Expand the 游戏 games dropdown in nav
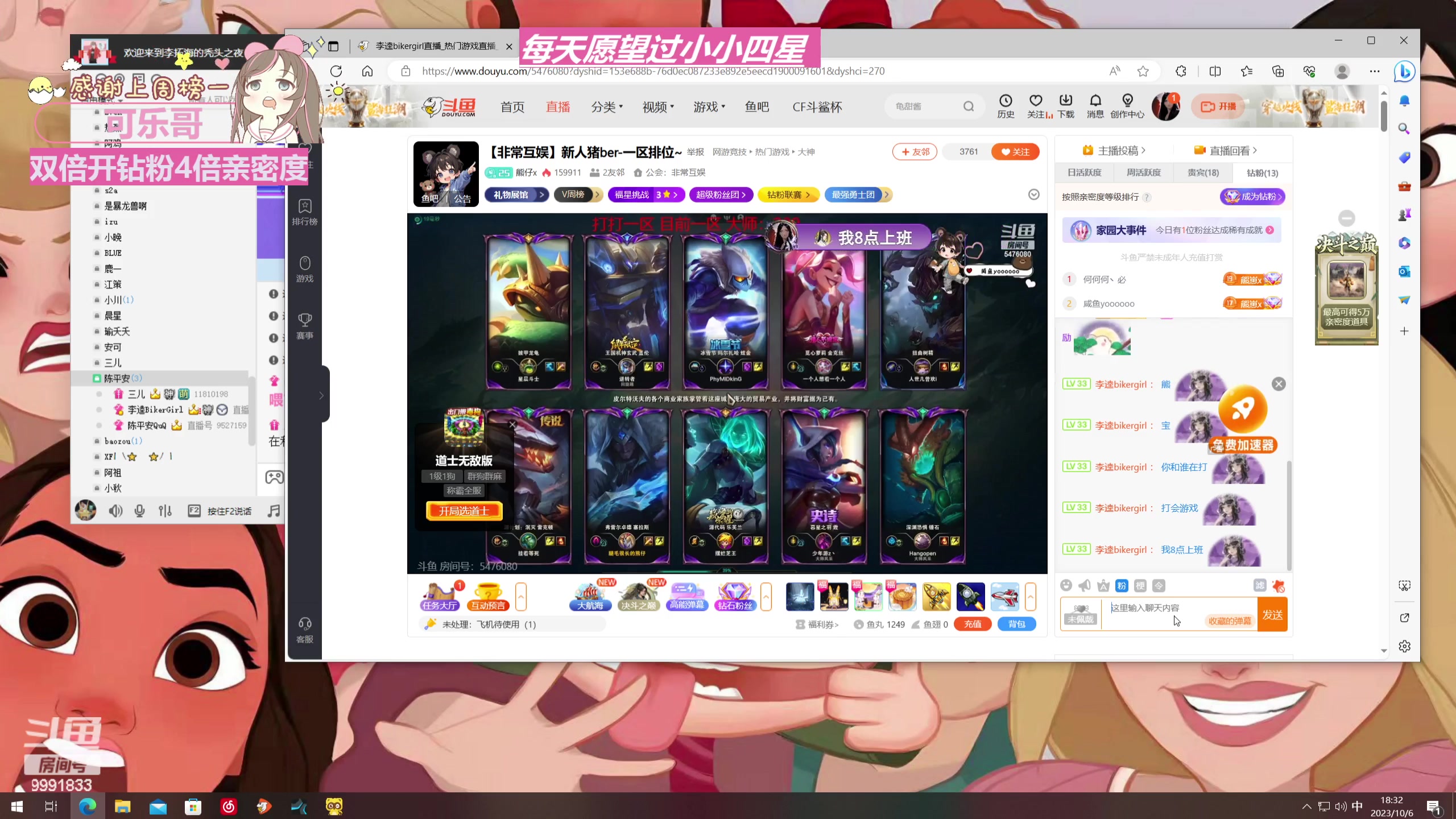Viewport: 1456px width, 819px height. [x=709, y=107]
